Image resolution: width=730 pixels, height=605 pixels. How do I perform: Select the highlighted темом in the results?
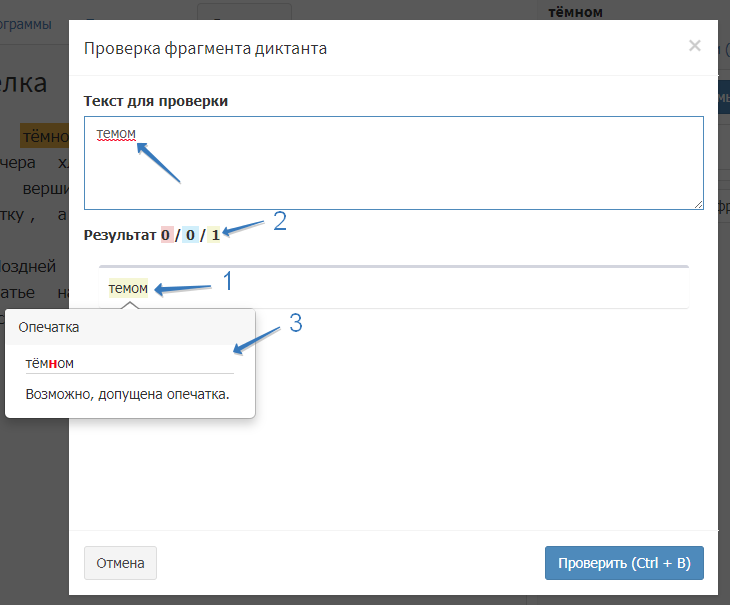click(x=128, y=289)
